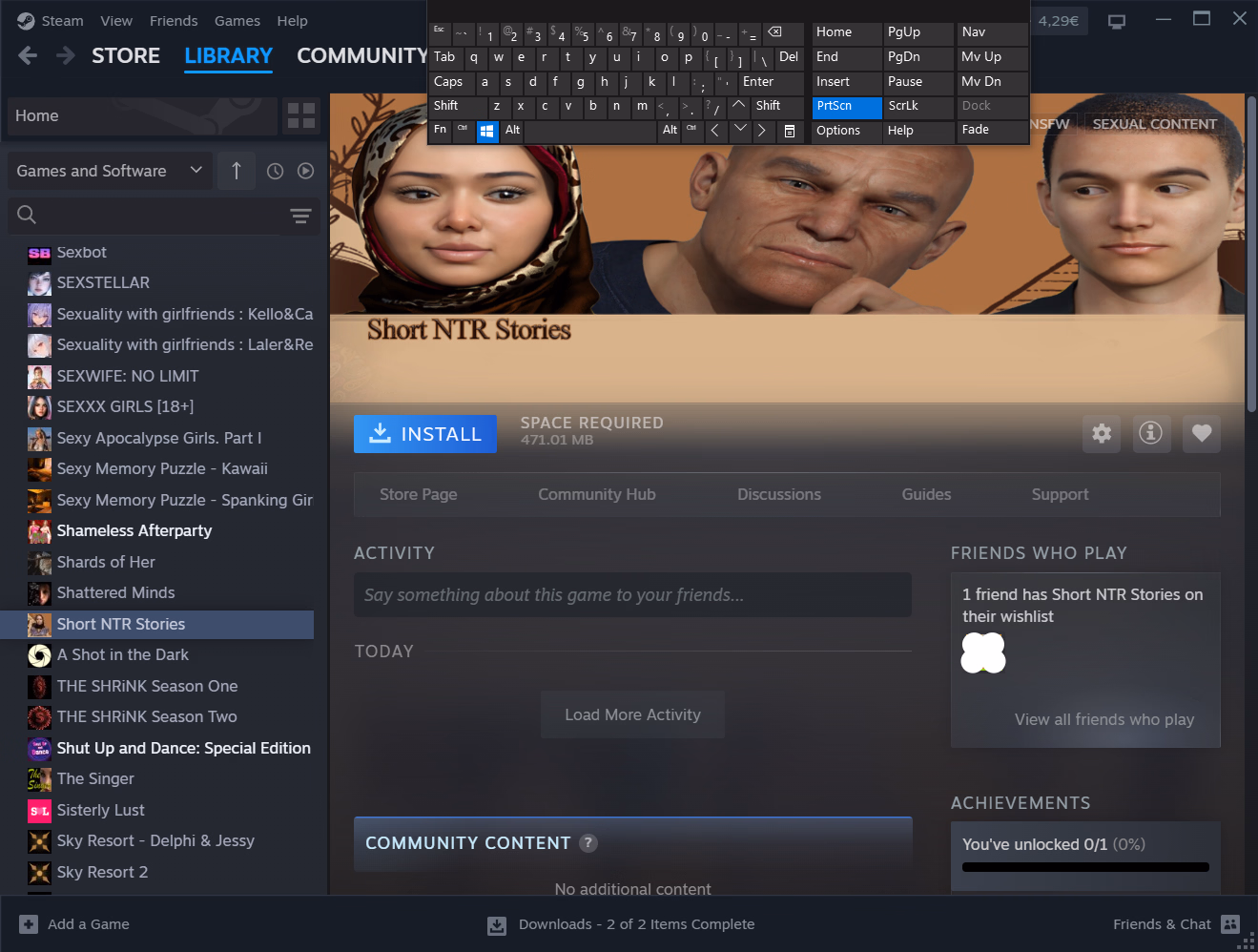
Task: Tap the left arrow key on on-screen keyboard
Action: tap(715, 131)
